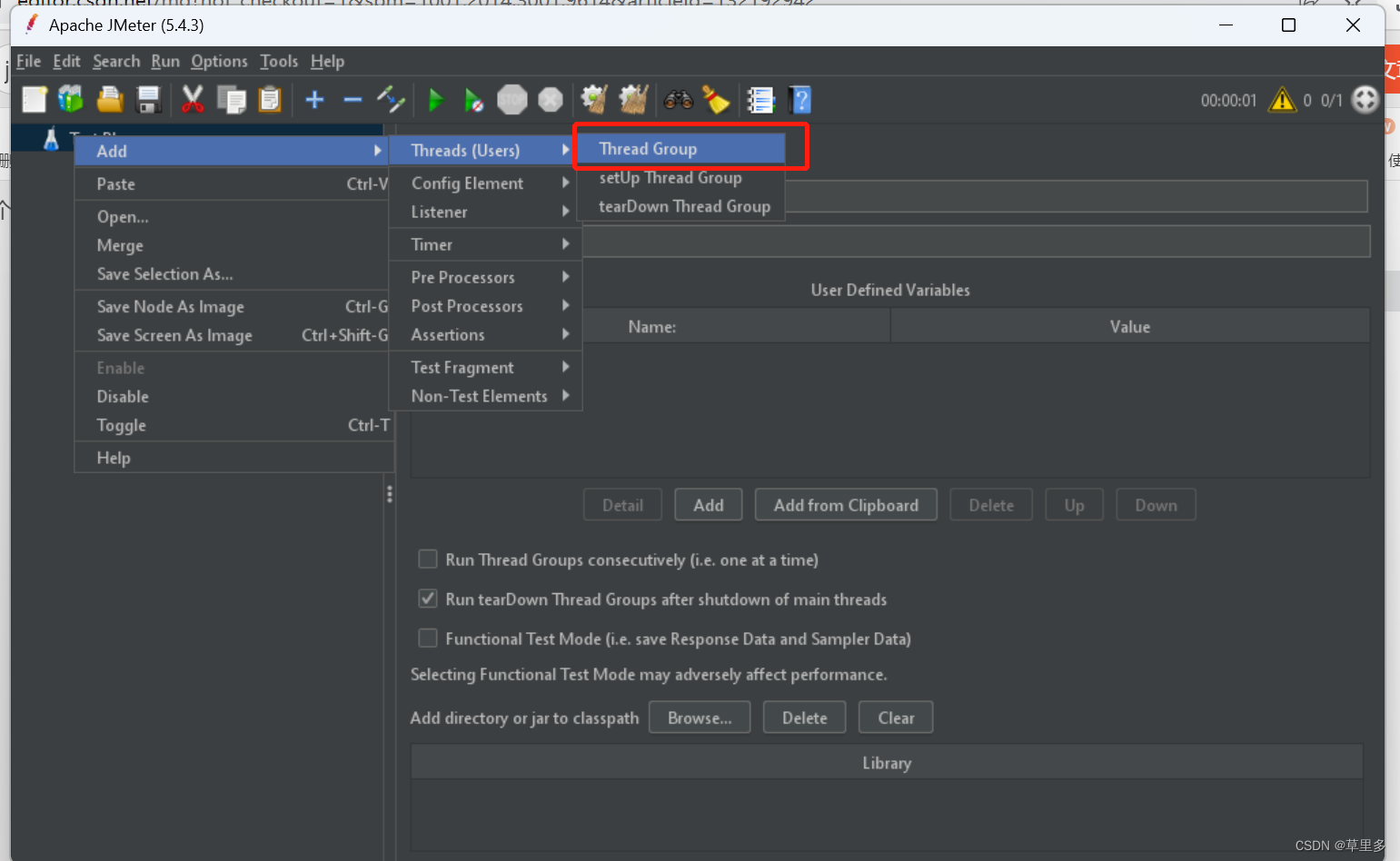The width and height of the screenshot is (1400, 861).
Task: Click Add button under variables table
Action: tap(709, 505)
